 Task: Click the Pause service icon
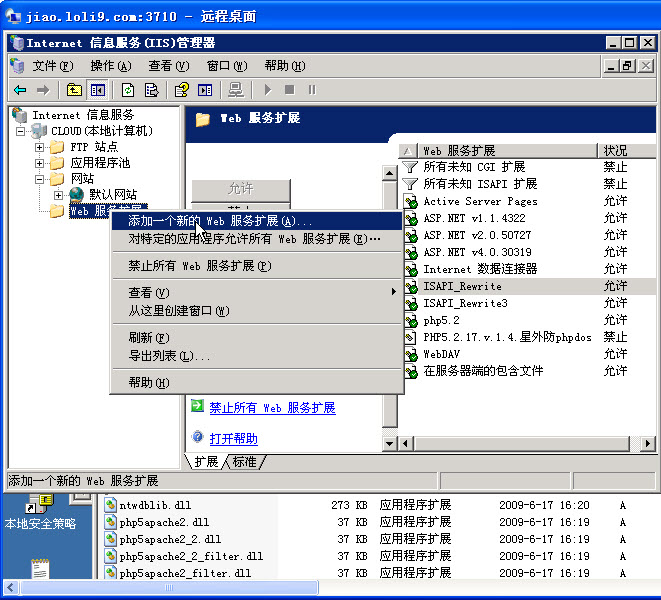(x=312, y=90)
